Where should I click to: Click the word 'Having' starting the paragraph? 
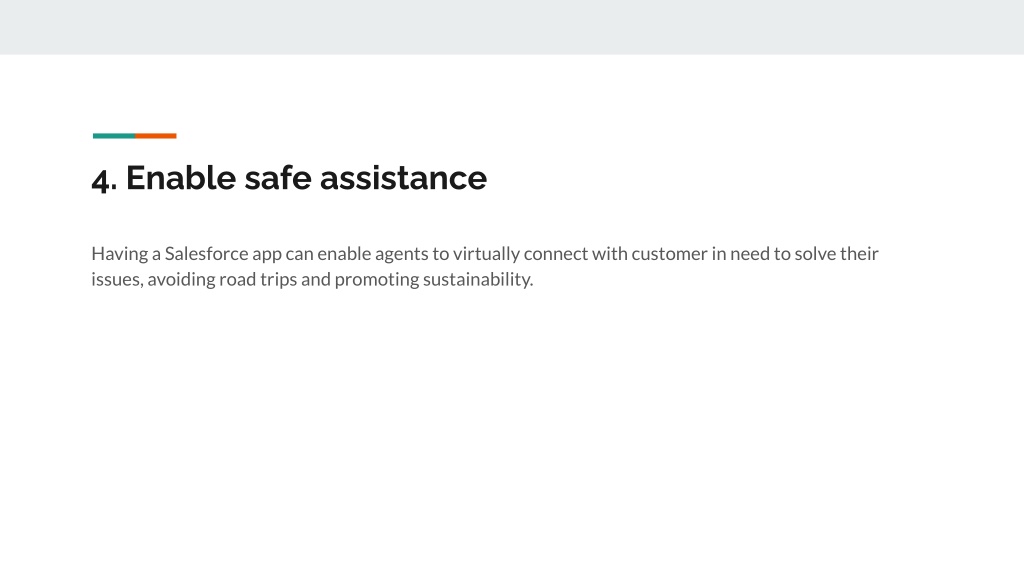(120, 254)
